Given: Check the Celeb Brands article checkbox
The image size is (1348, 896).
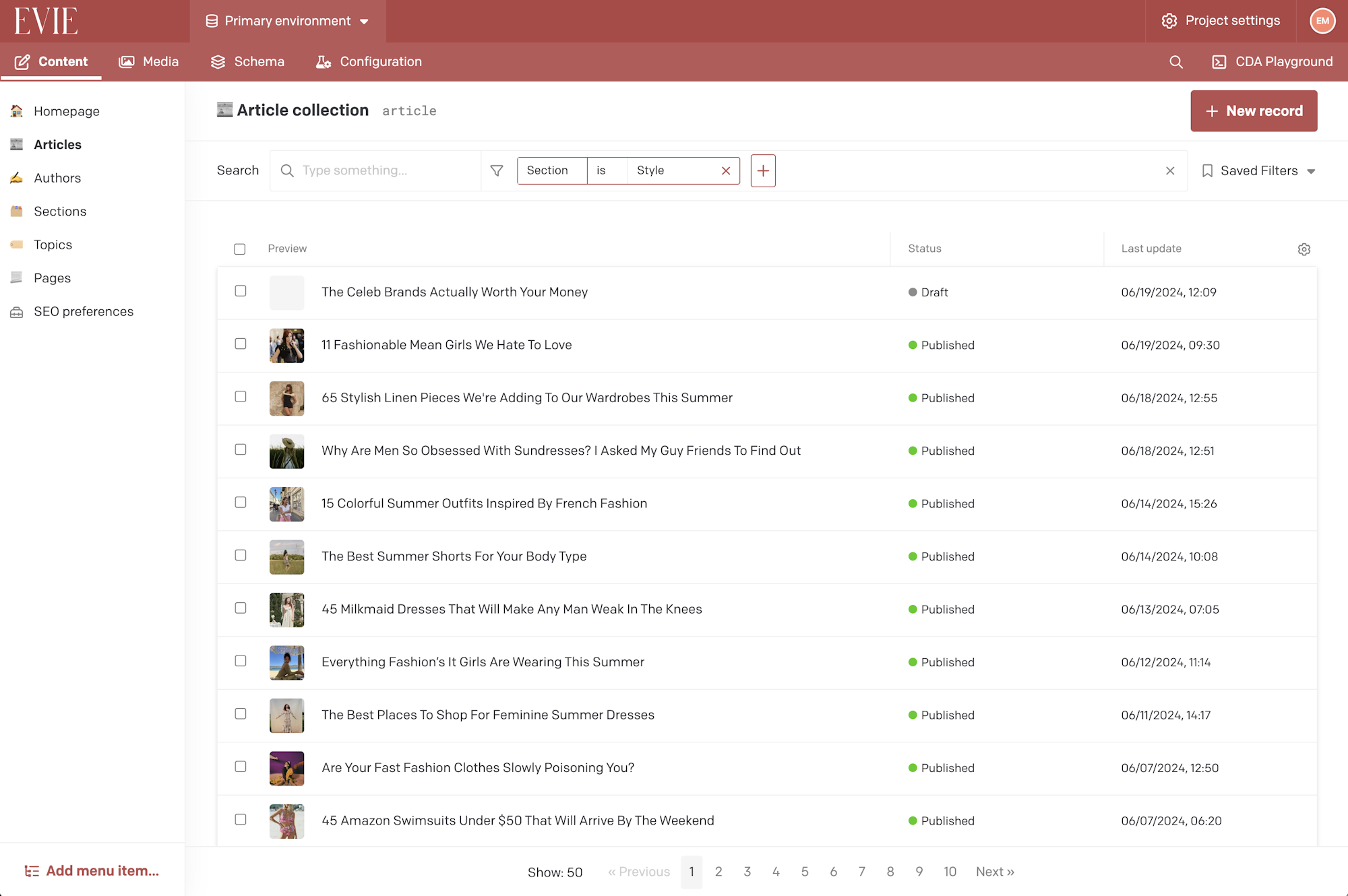Looking at the screenshot, I should [x=241, y=291].
